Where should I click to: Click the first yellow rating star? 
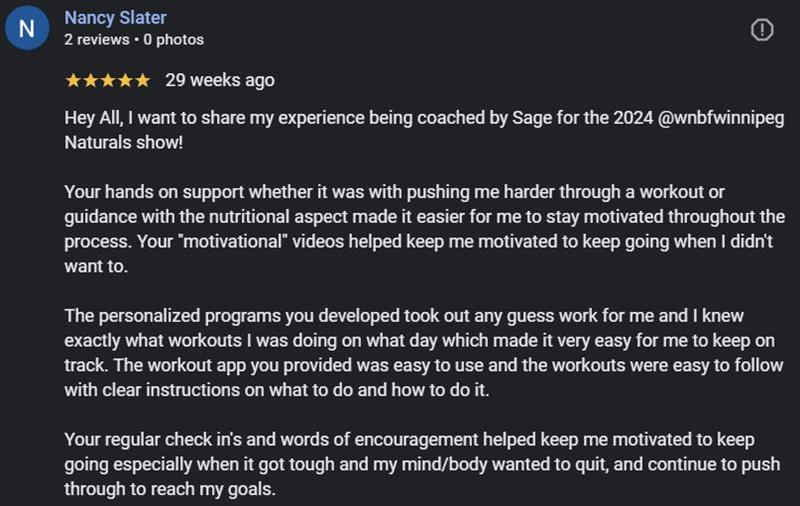(x=72, y=80)
